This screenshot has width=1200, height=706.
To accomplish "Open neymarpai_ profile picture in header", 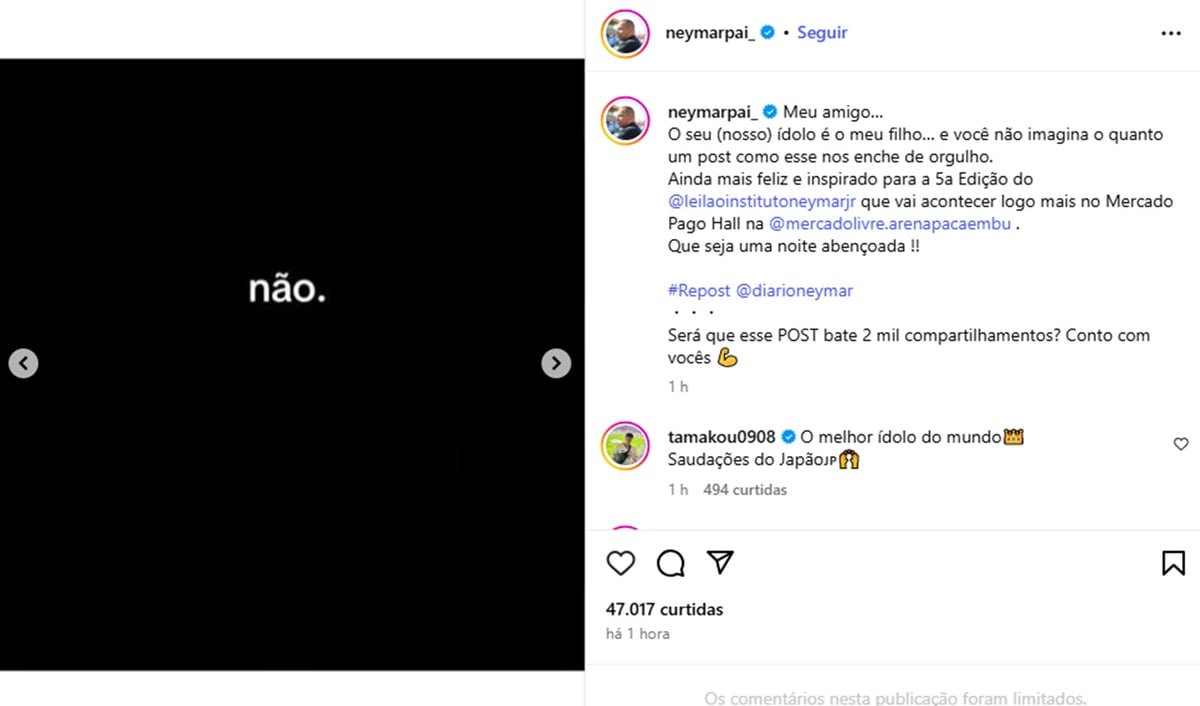I will click(x=625, y=35).
